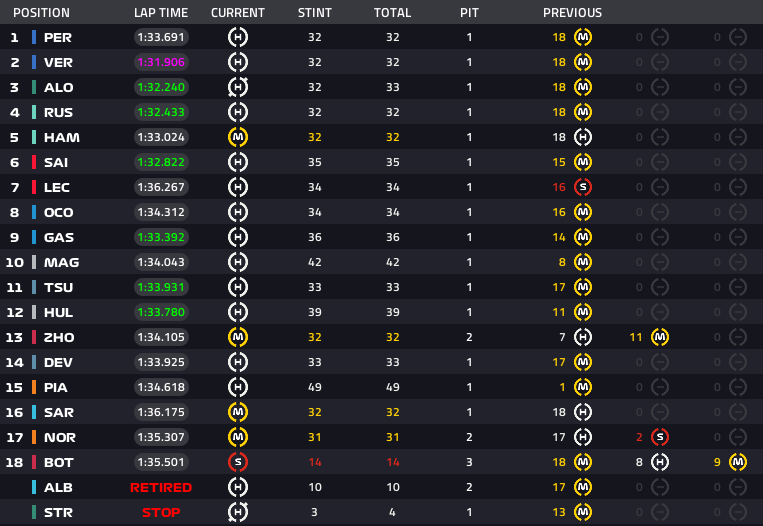Click SAI's red team color bar
Screen dimensions: 763x526
34,162
